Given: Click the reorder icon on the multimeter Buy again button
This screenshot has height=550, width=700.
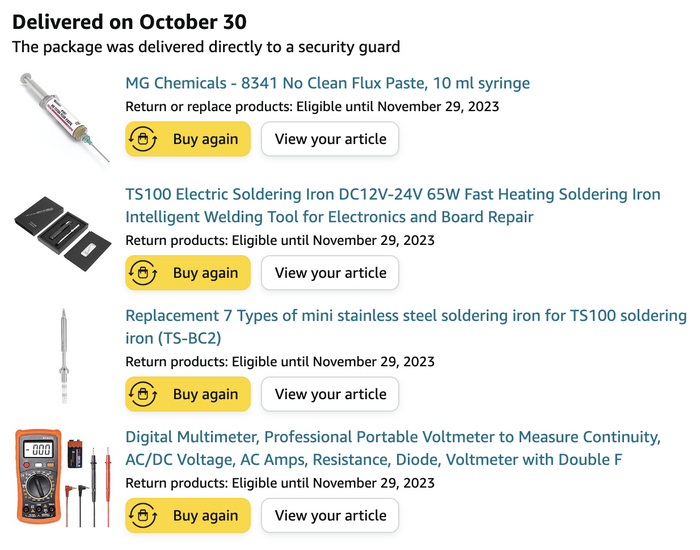Looking at the screenshot, I should click(146, 516).
